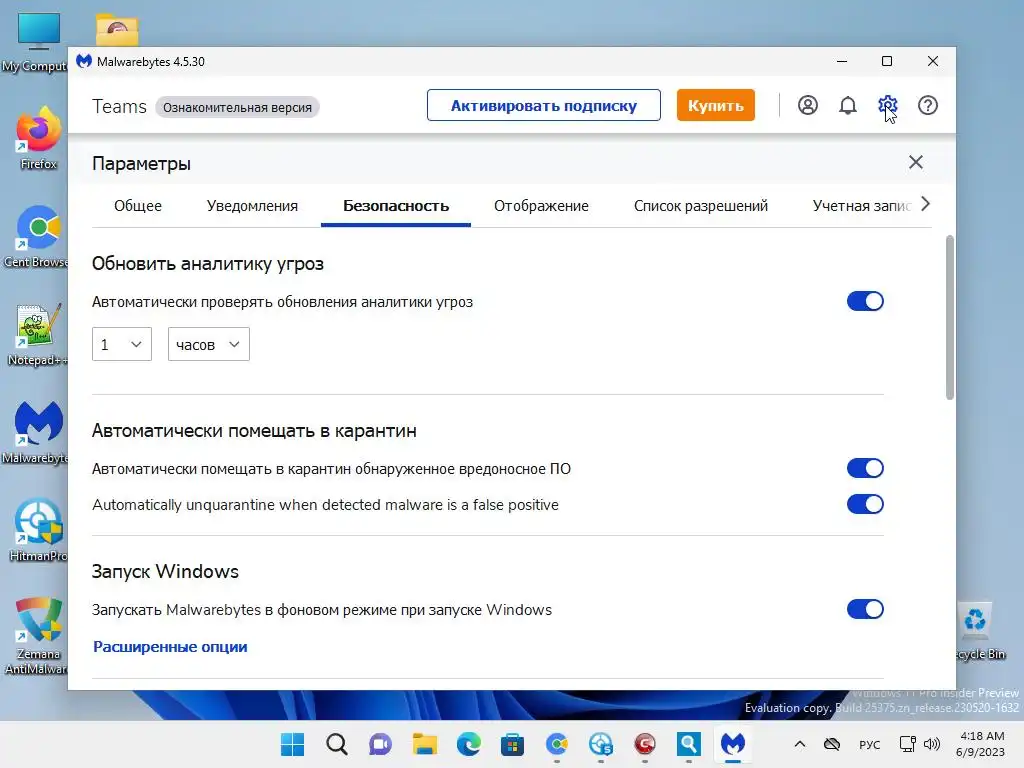Launch Microsoft Edge from the taskbar
This screenshot has height=768, width=1024.
point(468,744)
